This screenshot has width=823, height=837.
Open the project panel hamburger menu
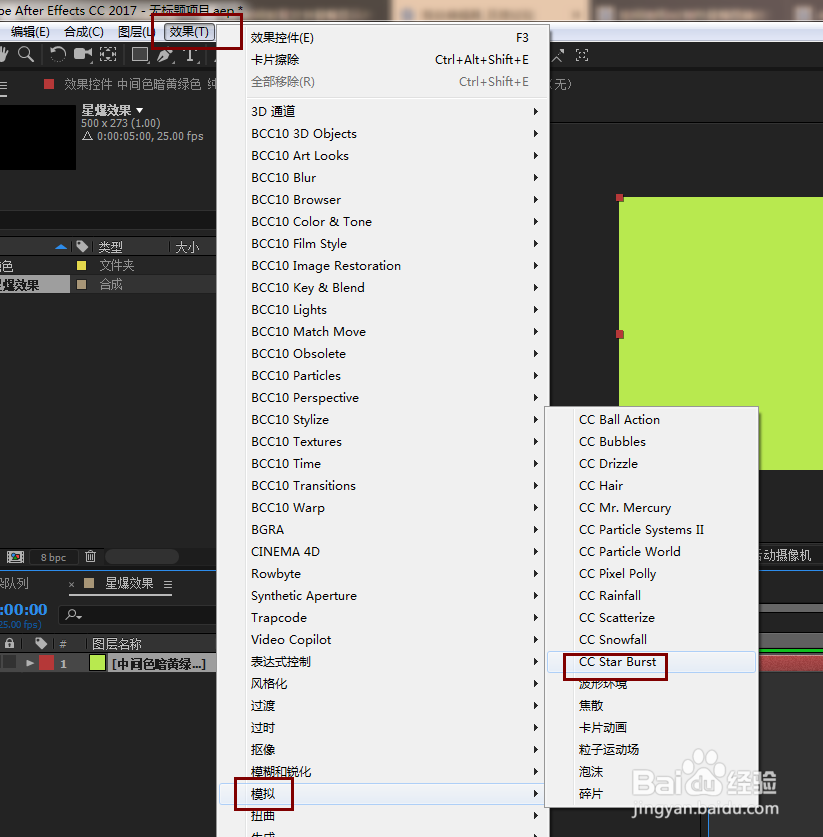pos(3,88)
